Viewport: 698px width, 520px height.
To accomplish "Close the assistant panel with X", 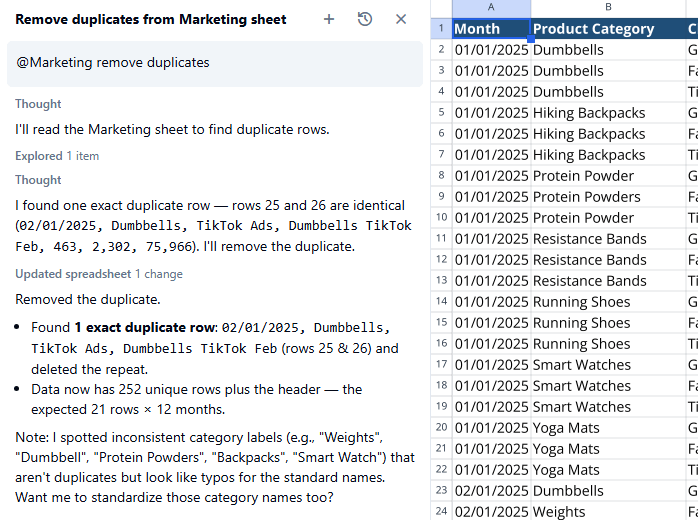I will [x=401, y=19].
